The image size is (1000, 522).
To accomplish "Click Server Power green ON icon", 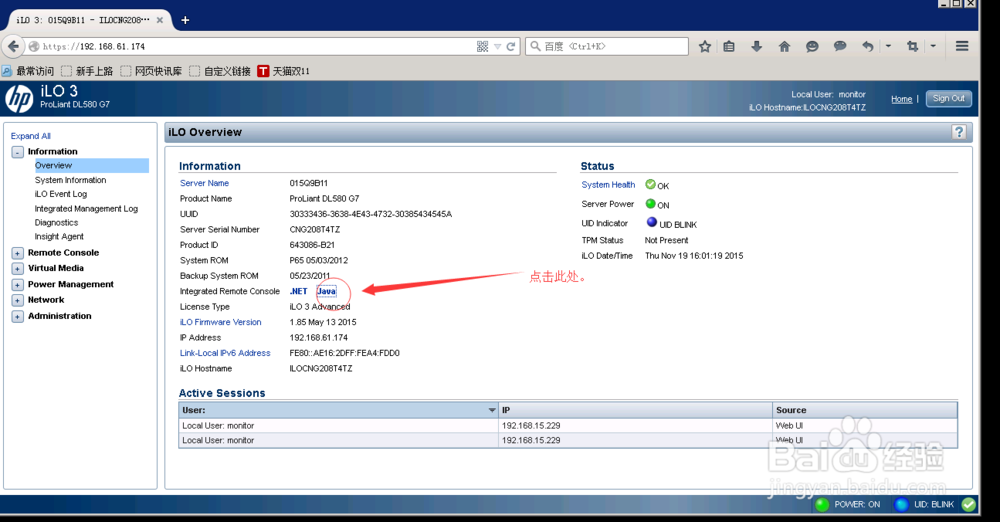I will pos(651,204).
